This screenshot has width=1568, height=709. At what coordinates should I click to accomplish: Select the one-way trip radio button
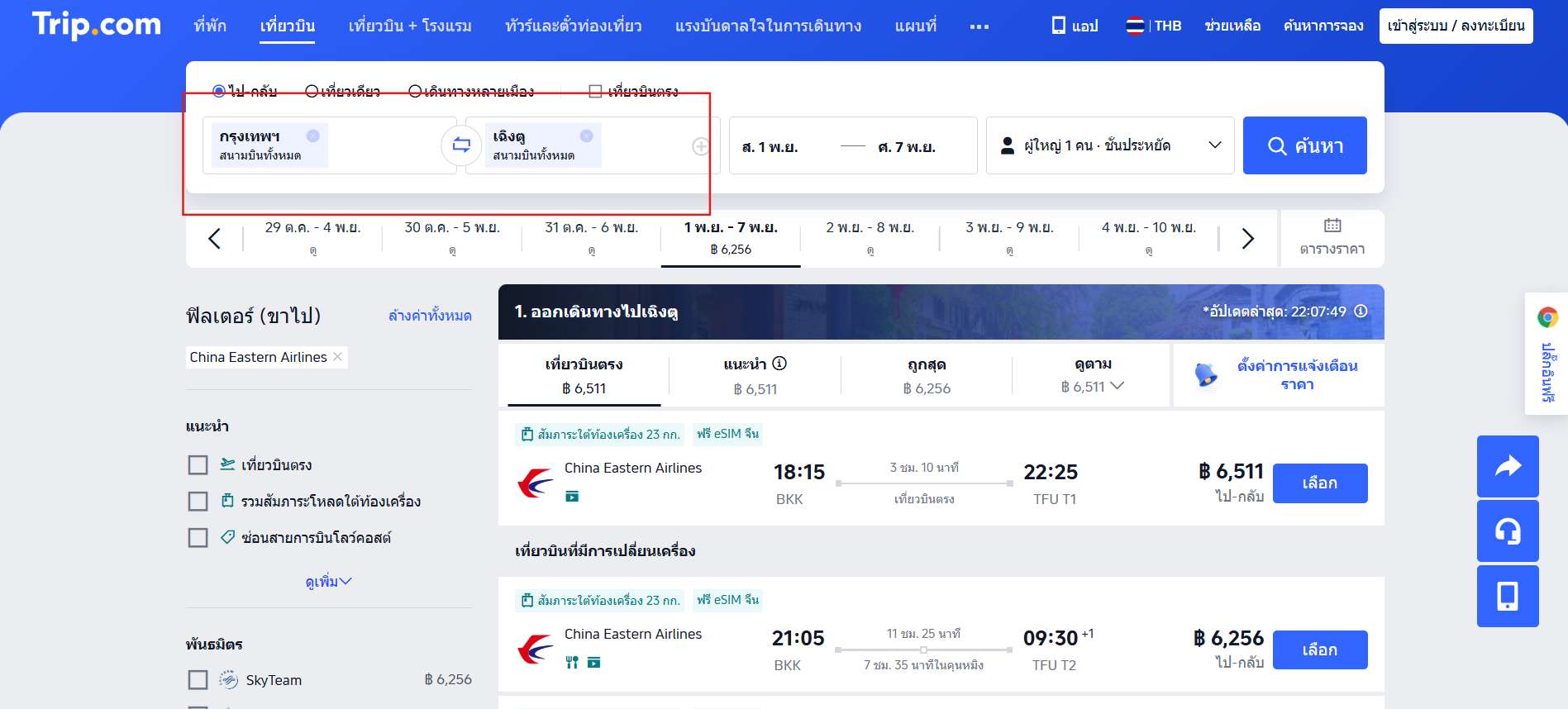coord(312,91)
